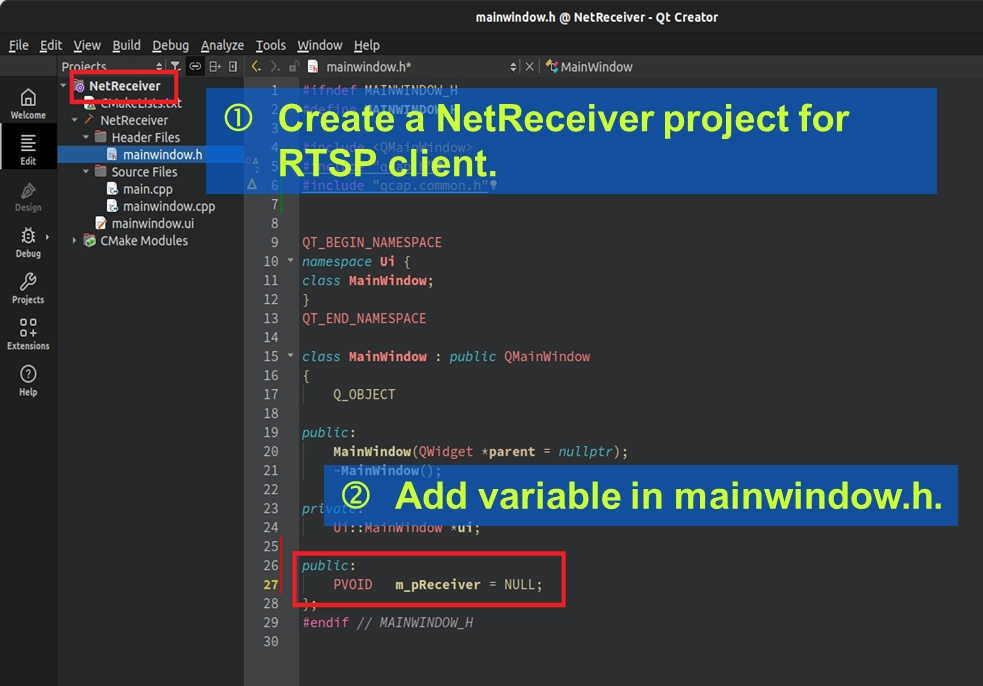Select the Source Files folder

pyautogui.click(x=144, y=171)
